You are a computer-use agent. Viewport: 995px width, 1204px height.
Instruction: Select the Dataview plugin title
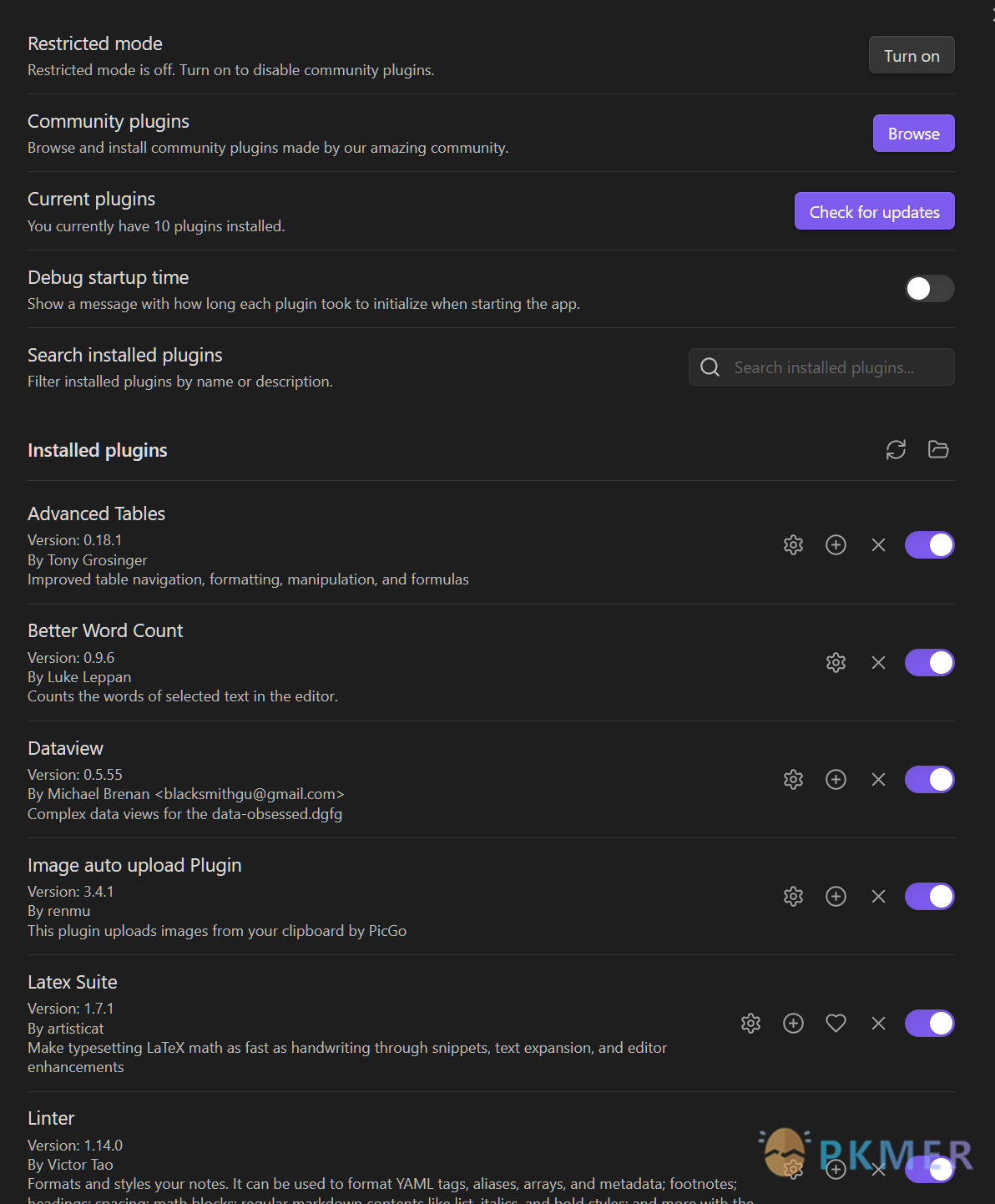[x=65, y=749]
